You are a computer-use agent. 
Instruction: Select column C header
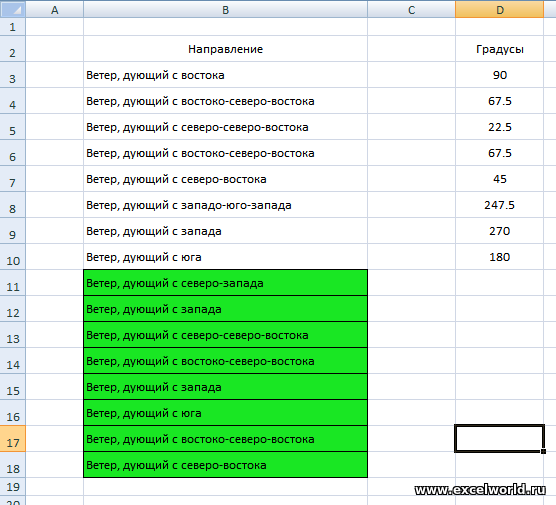411,9
